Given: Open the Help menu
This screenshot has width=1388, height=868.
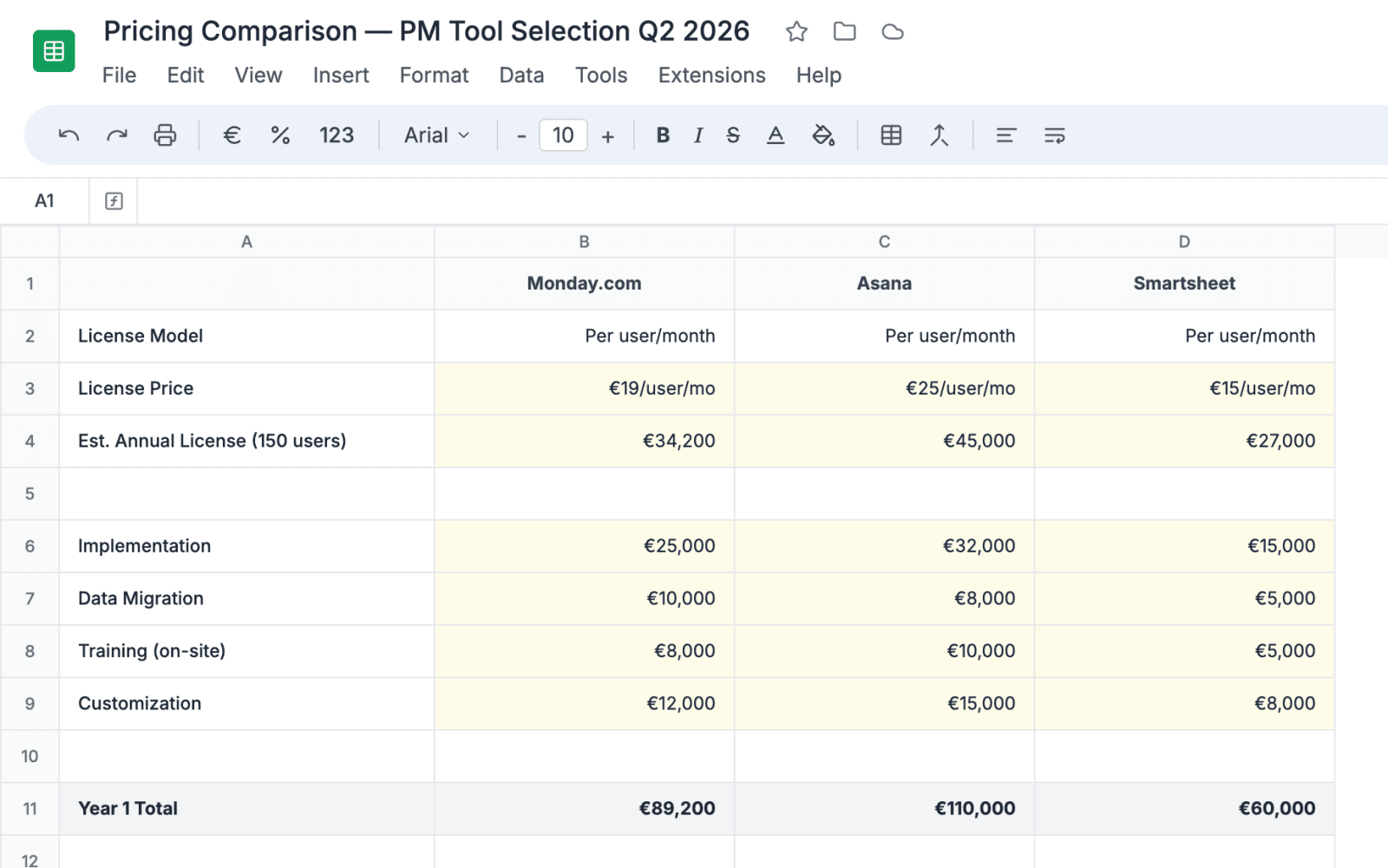Looking at the screenshot, I should coord(819,75).
